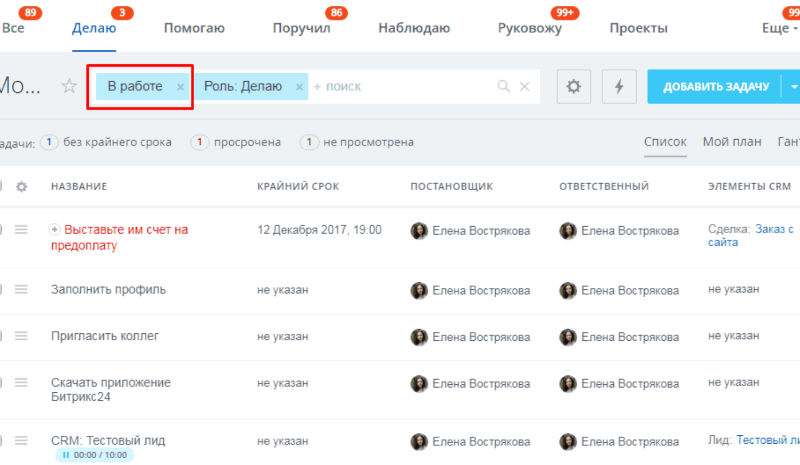Expand subtasks of "Выставьте им счет" task
The height and width of the screenshot is (465, 800).
point(54,230)
